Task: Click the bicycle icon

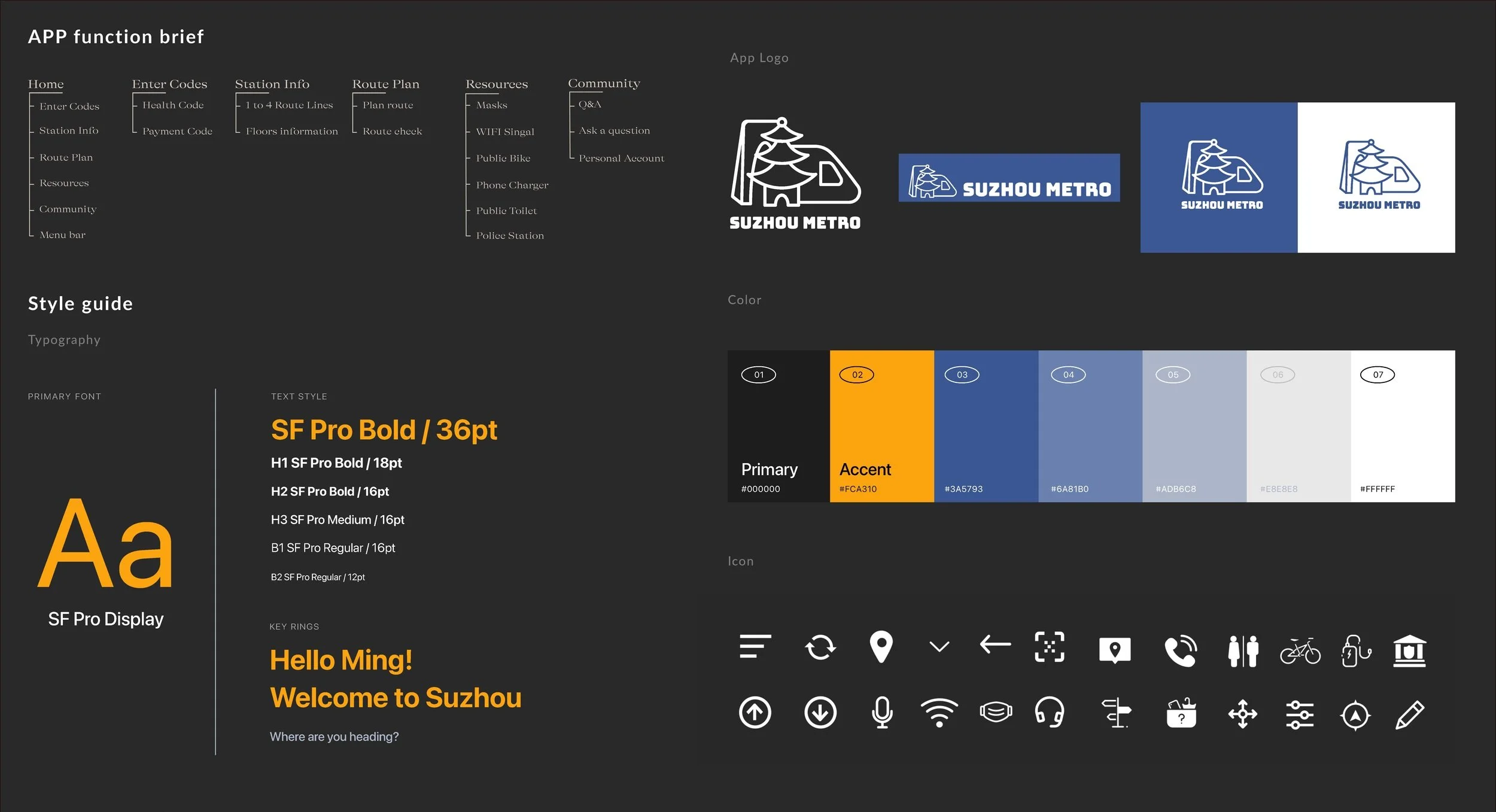Action: click(1300, 650)
